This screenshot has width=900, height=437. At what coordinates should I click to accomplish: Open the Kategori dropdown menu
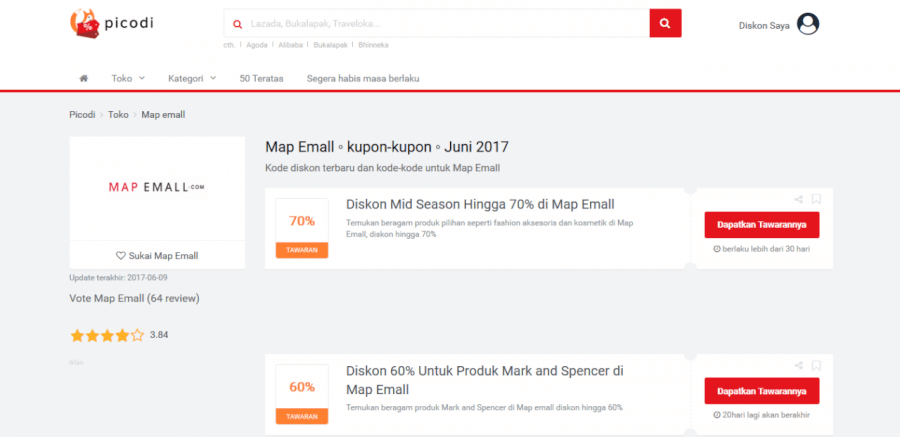[192, 79]
